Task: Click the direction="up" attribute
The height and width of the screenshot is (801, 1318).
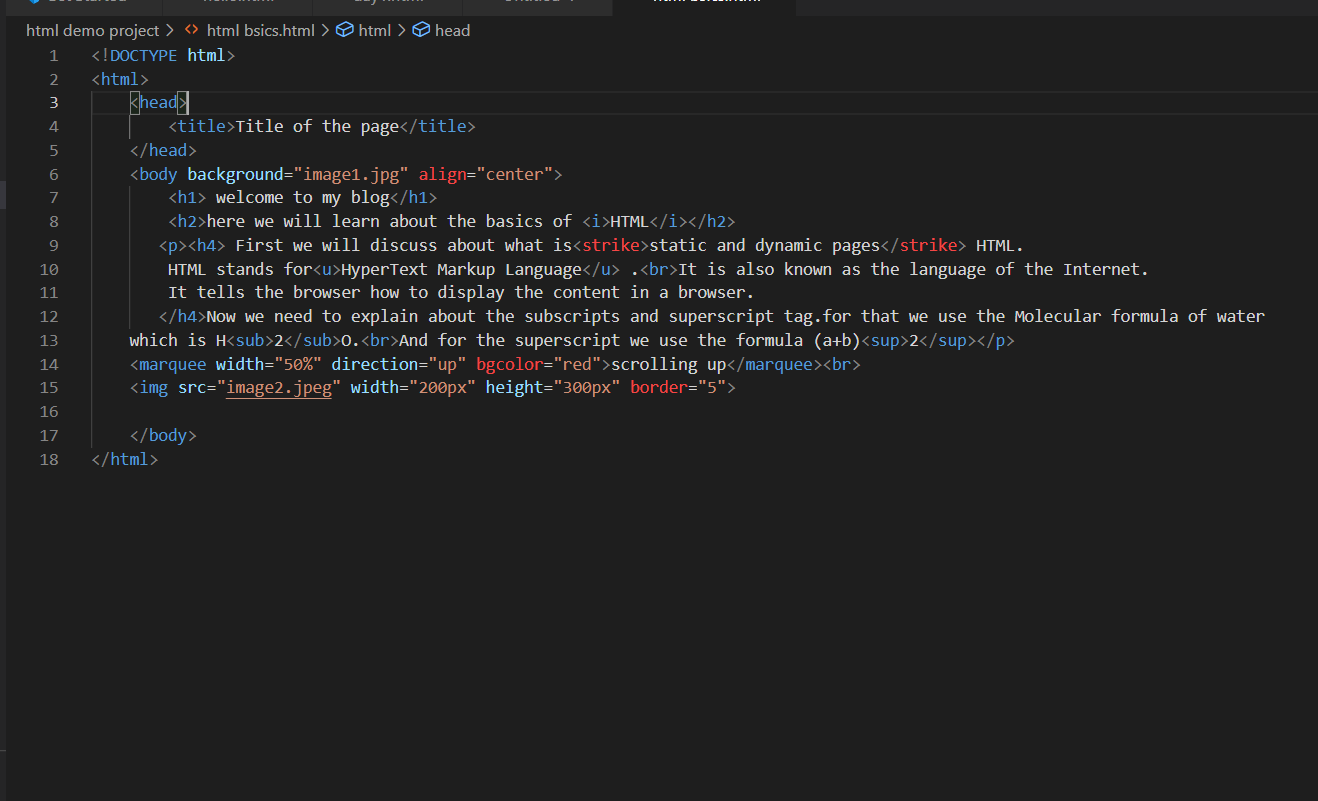Action: coord(399,364)
